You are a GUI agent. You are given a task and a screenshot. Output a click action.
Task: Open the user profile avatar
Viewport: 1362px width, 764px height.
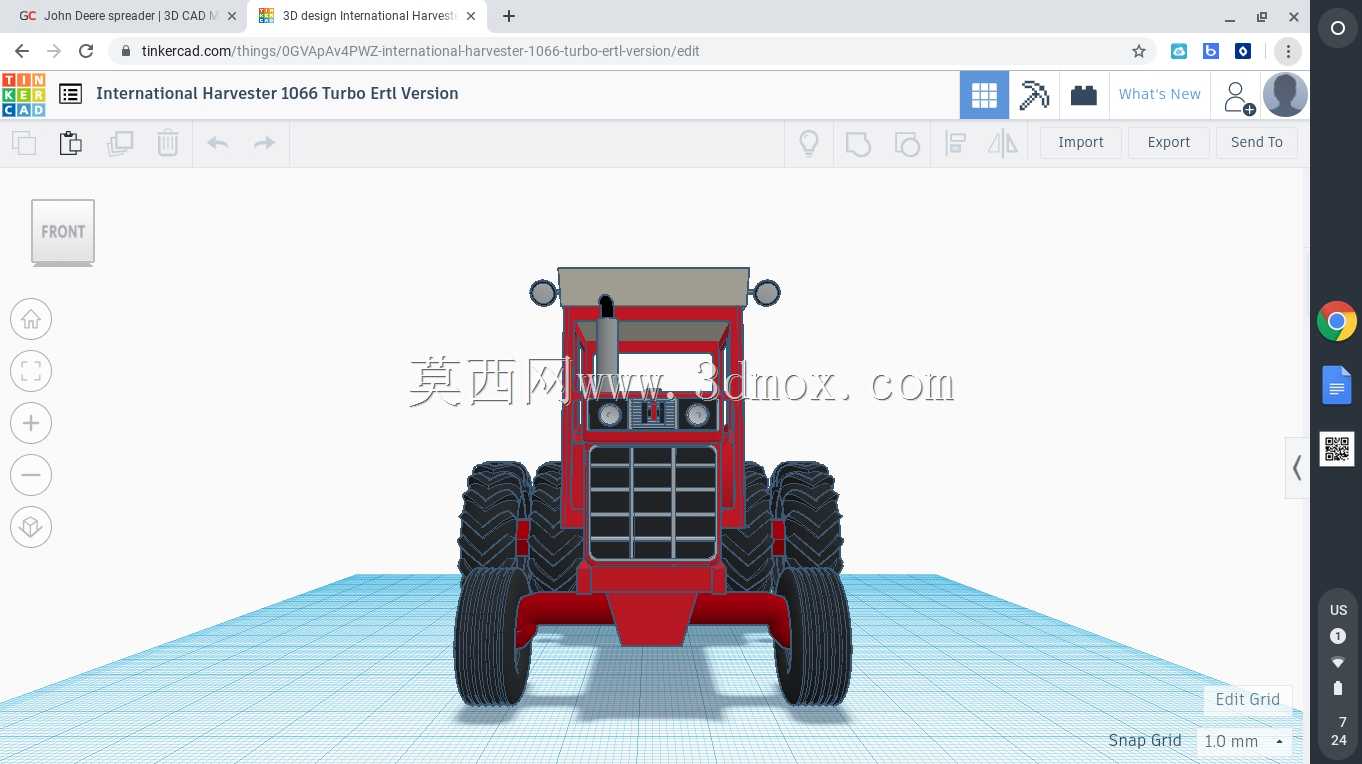[1285, 95]
